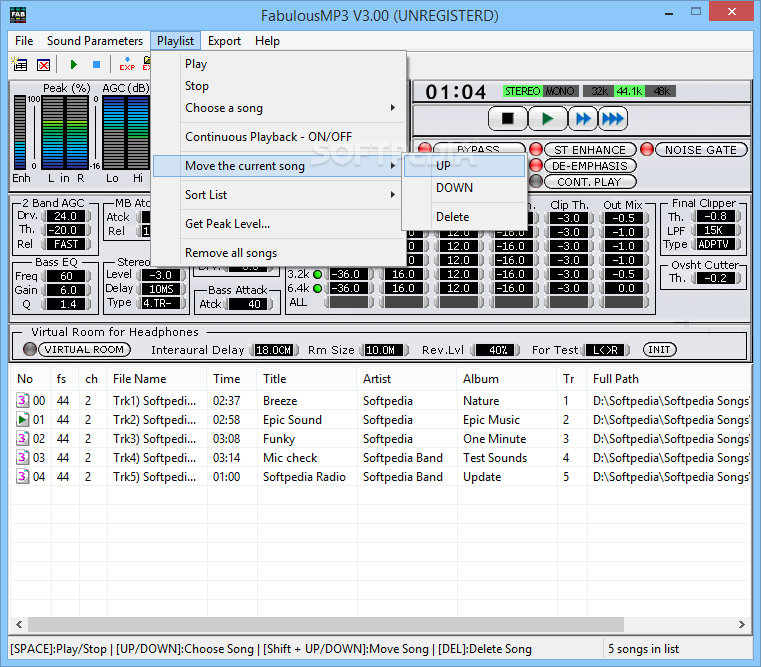Click the playing icon for track 01

pyautogui.click(x=22, y=419)
